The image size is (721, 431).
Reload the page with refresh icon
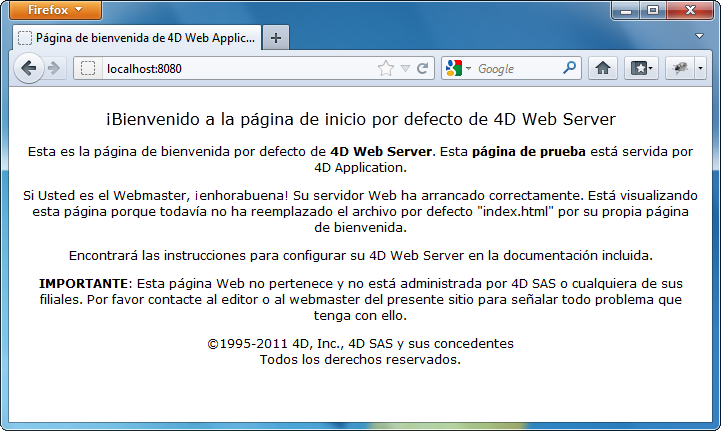pos(422,69)
